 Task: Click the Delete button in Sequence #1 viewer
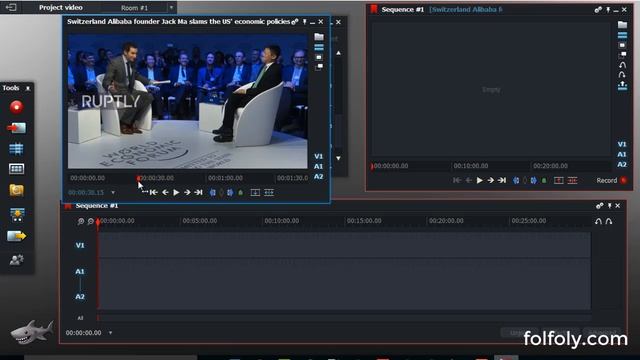(x=559, y=180)
